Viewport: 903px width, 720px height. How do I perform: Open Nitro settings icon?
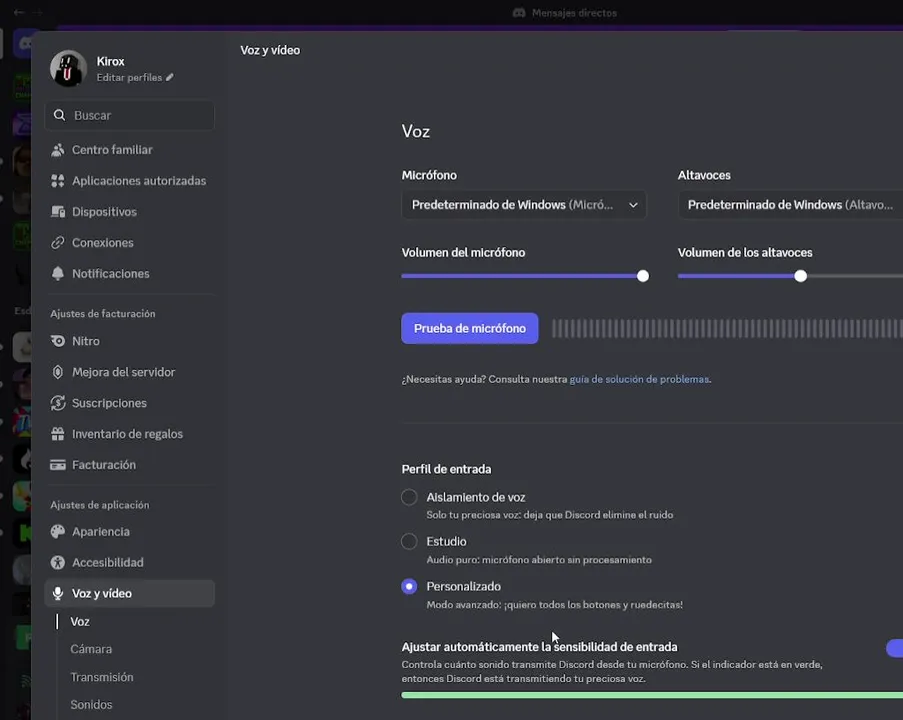point(58,341)
